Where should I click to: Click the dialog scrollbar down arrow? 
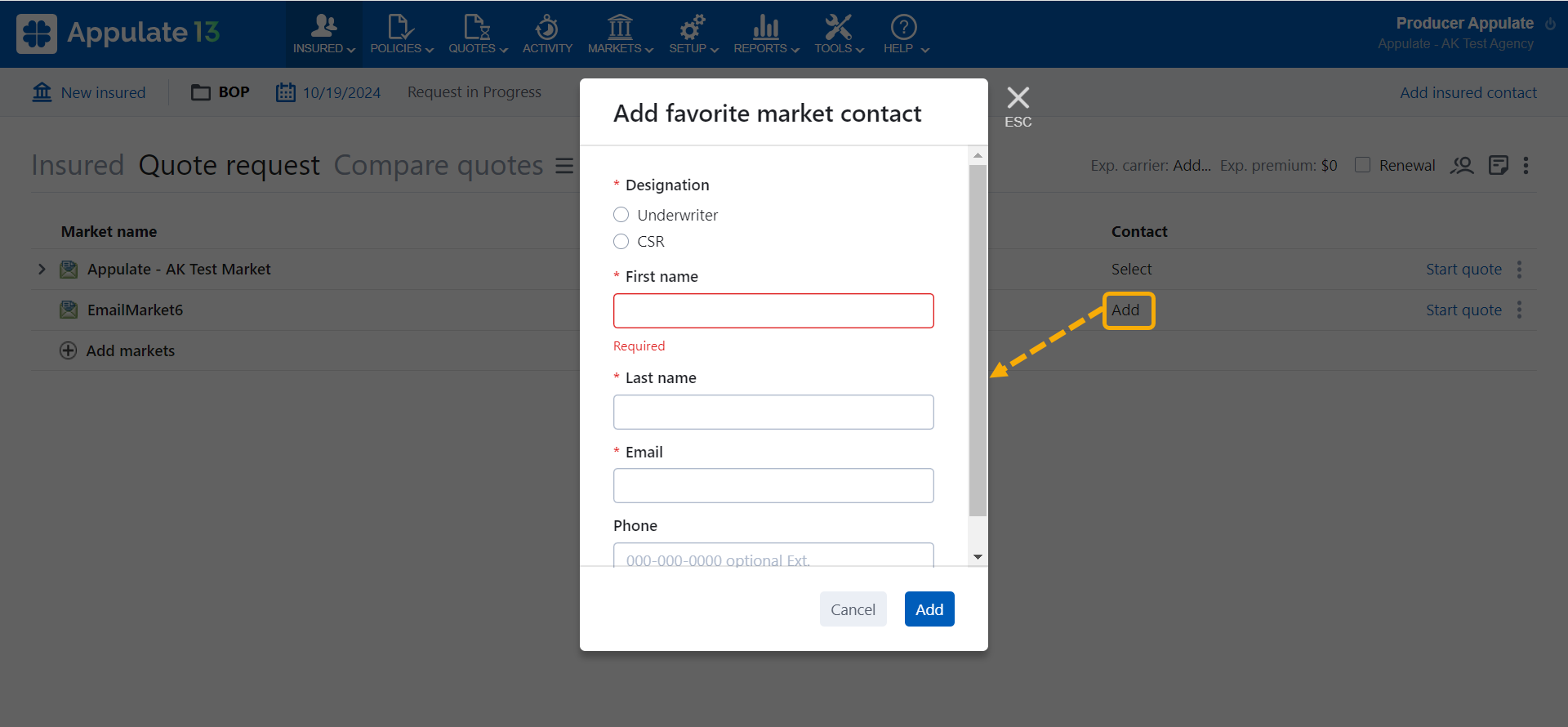pos(978,557)
